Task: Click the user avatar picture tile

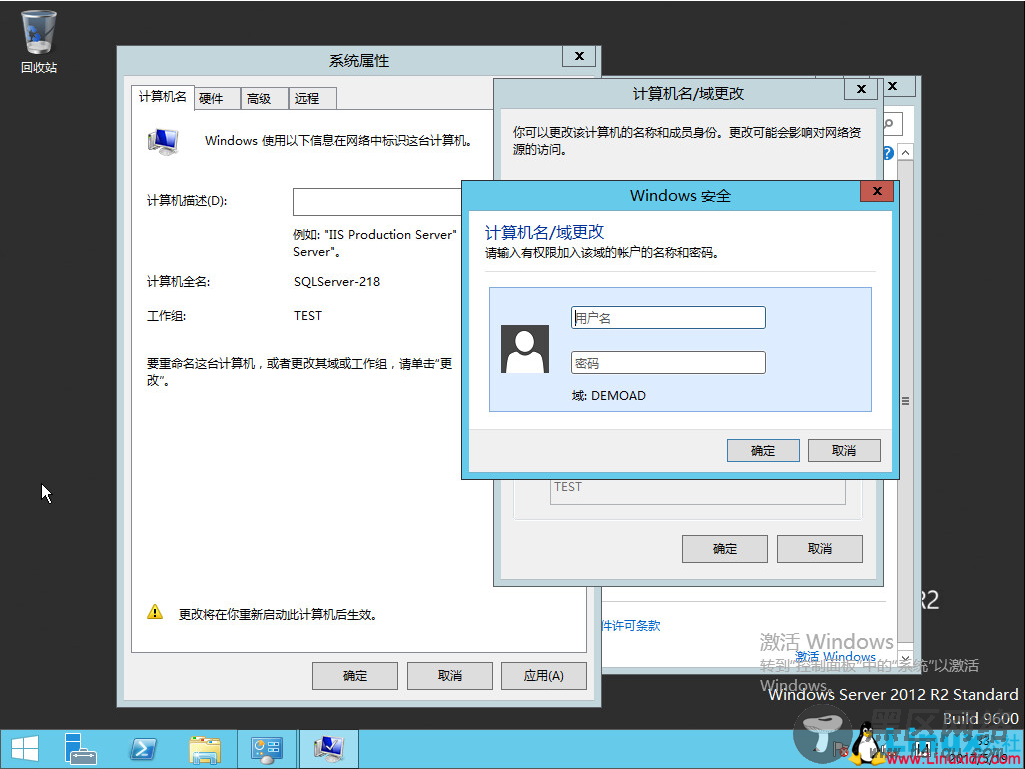Action: [x=525, y=349]
